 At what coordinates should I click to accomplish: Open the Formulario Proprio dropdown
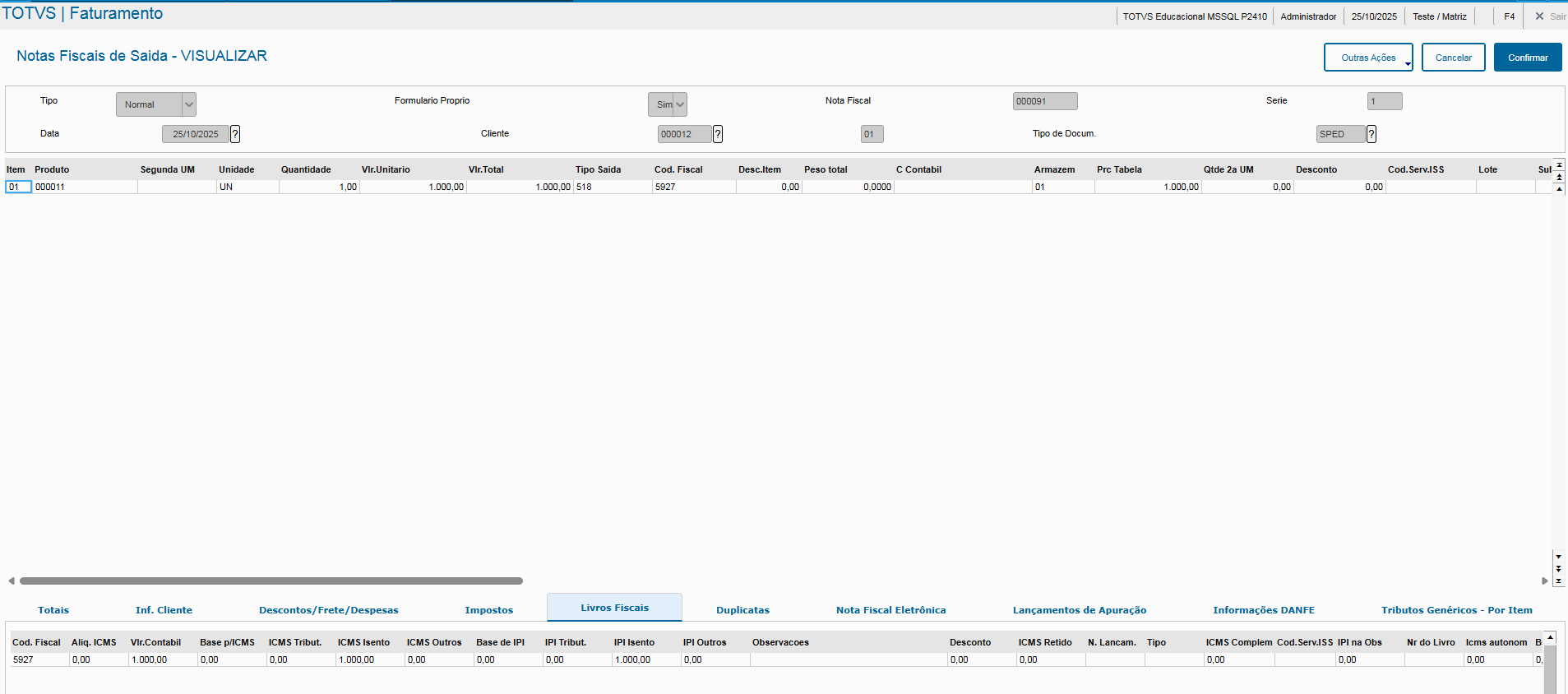tap(679, 104)
